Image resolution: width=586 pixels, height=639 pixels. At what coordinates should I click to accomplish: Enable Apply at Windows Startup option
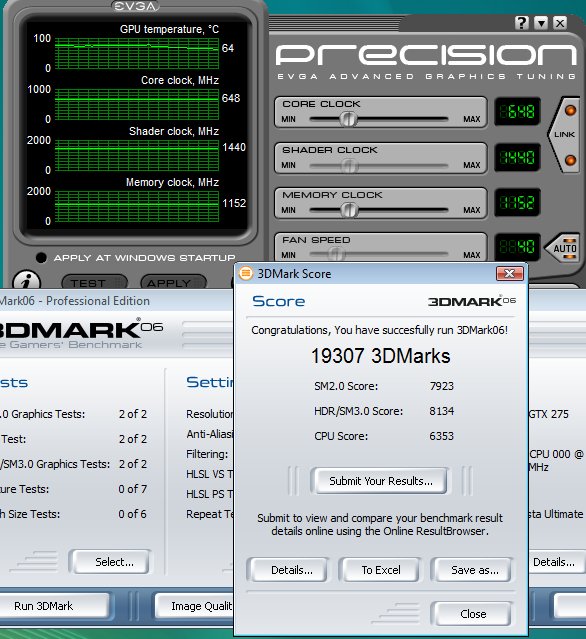pos(41,258)
